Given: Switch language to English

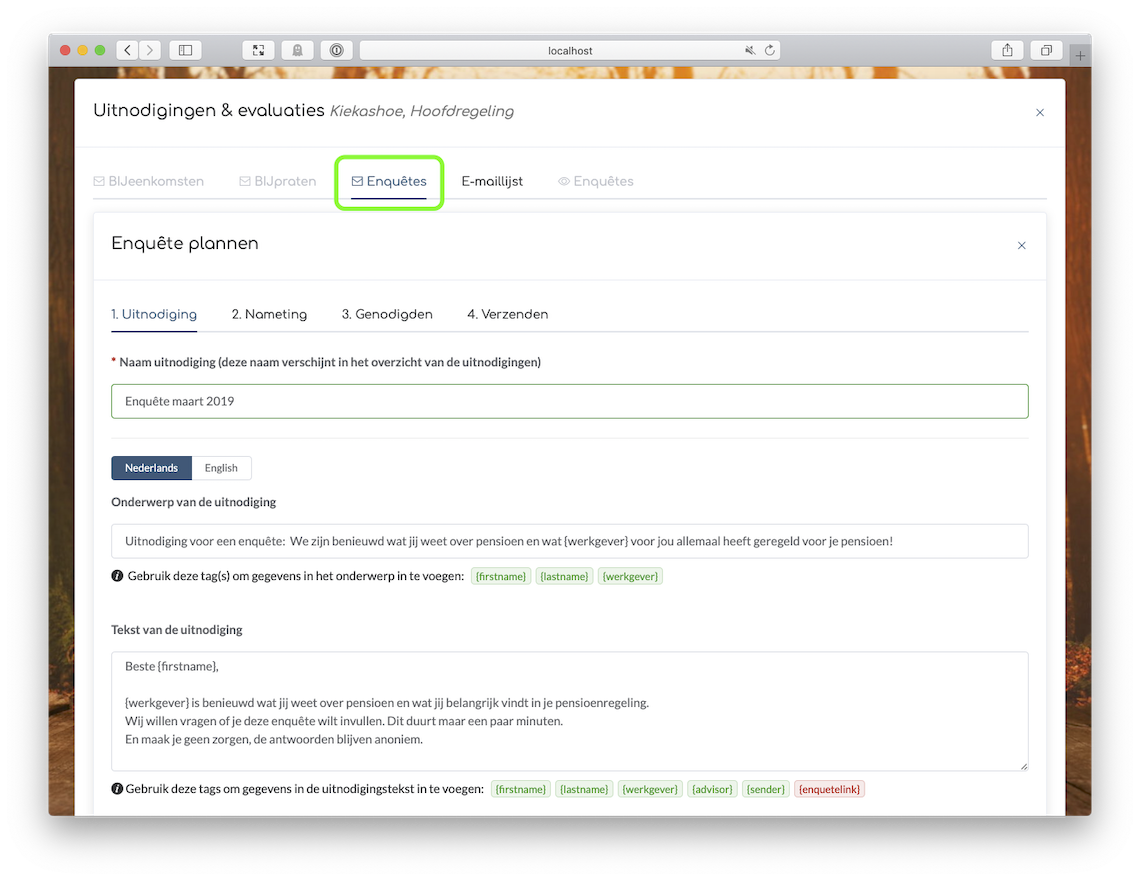Looking at the screenshot, I should pyautogui.click(x=221, y=468).
